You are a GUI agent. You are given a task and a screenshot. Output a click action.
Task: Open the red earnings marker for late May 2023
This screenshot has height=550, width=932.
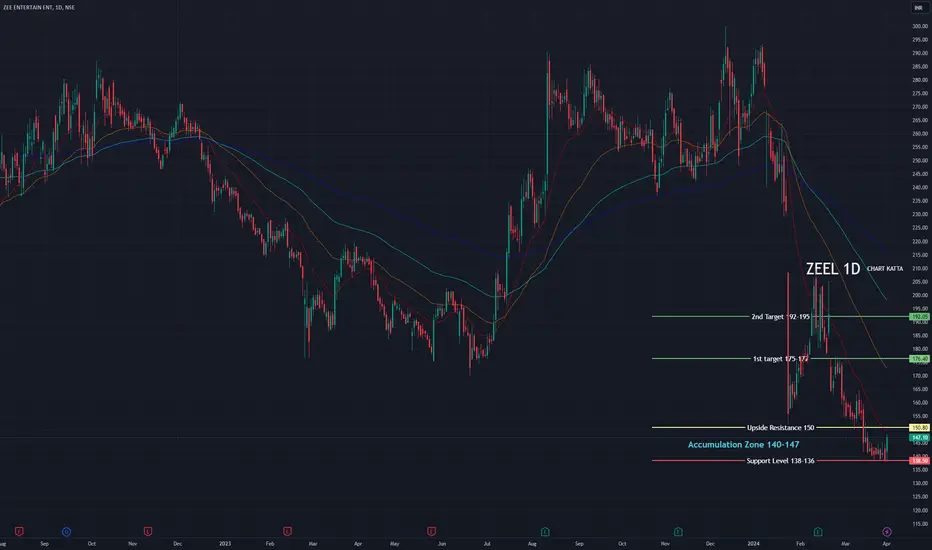click(x=432, y=532)
